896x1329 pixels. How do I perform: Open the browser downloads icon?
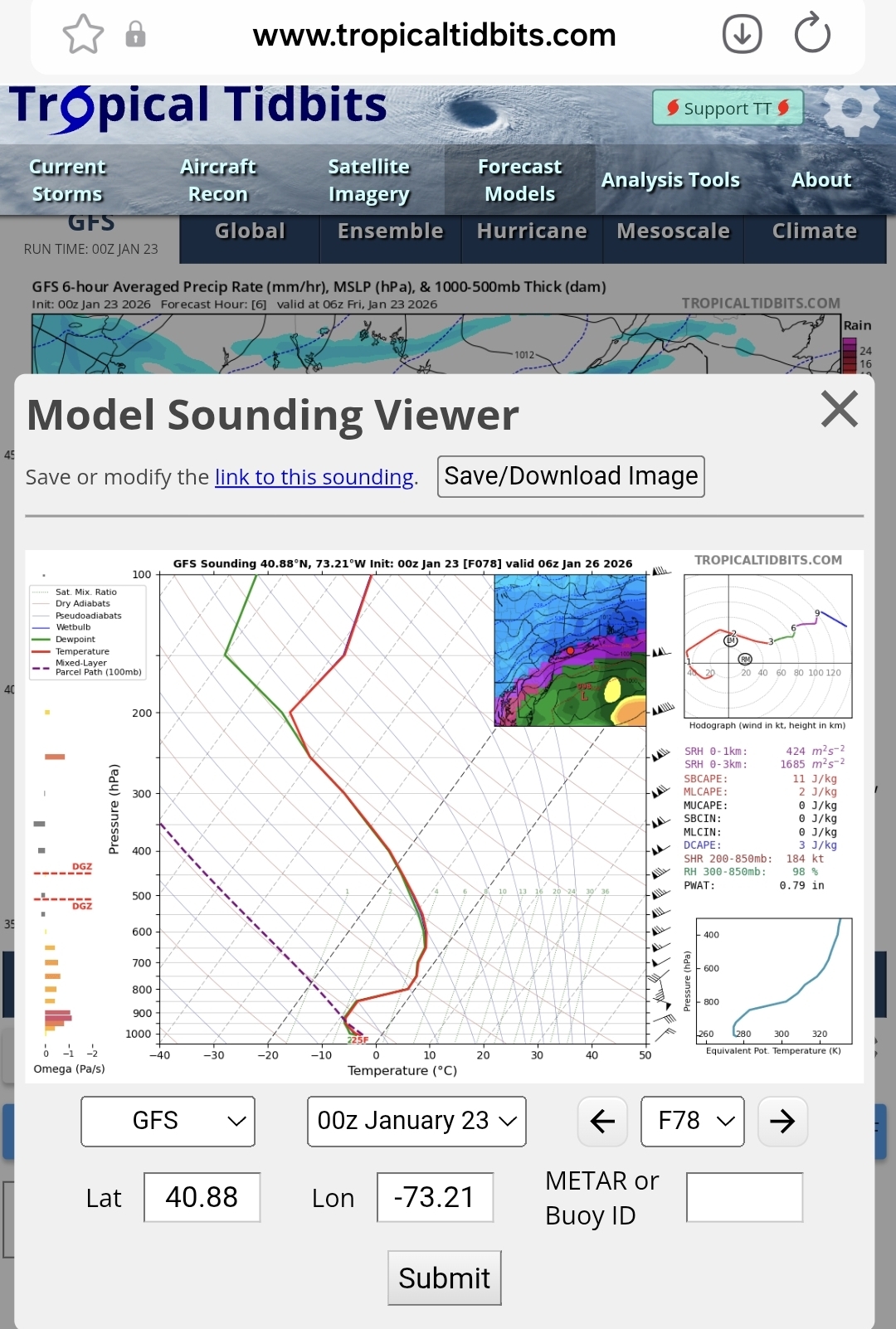(x=742, y=35)
